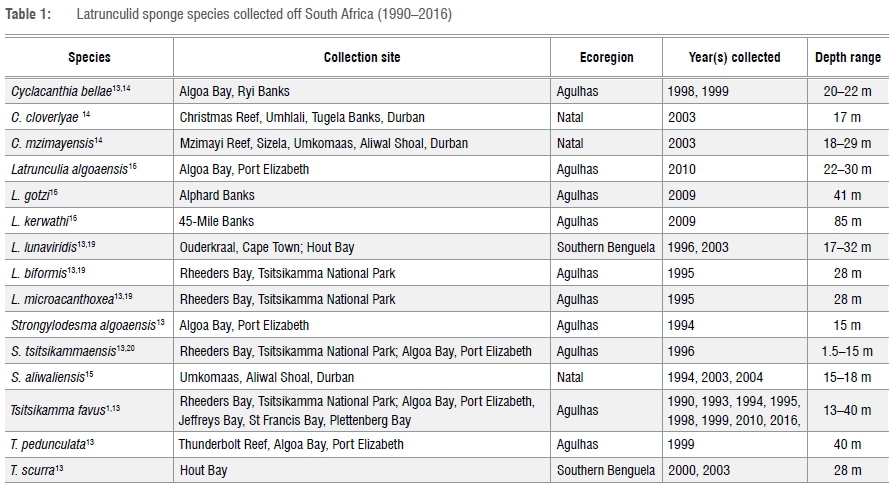This screenshot has width=893, height=489.
Task: Select the Ecoregion column header
Action: pos(606,58)
